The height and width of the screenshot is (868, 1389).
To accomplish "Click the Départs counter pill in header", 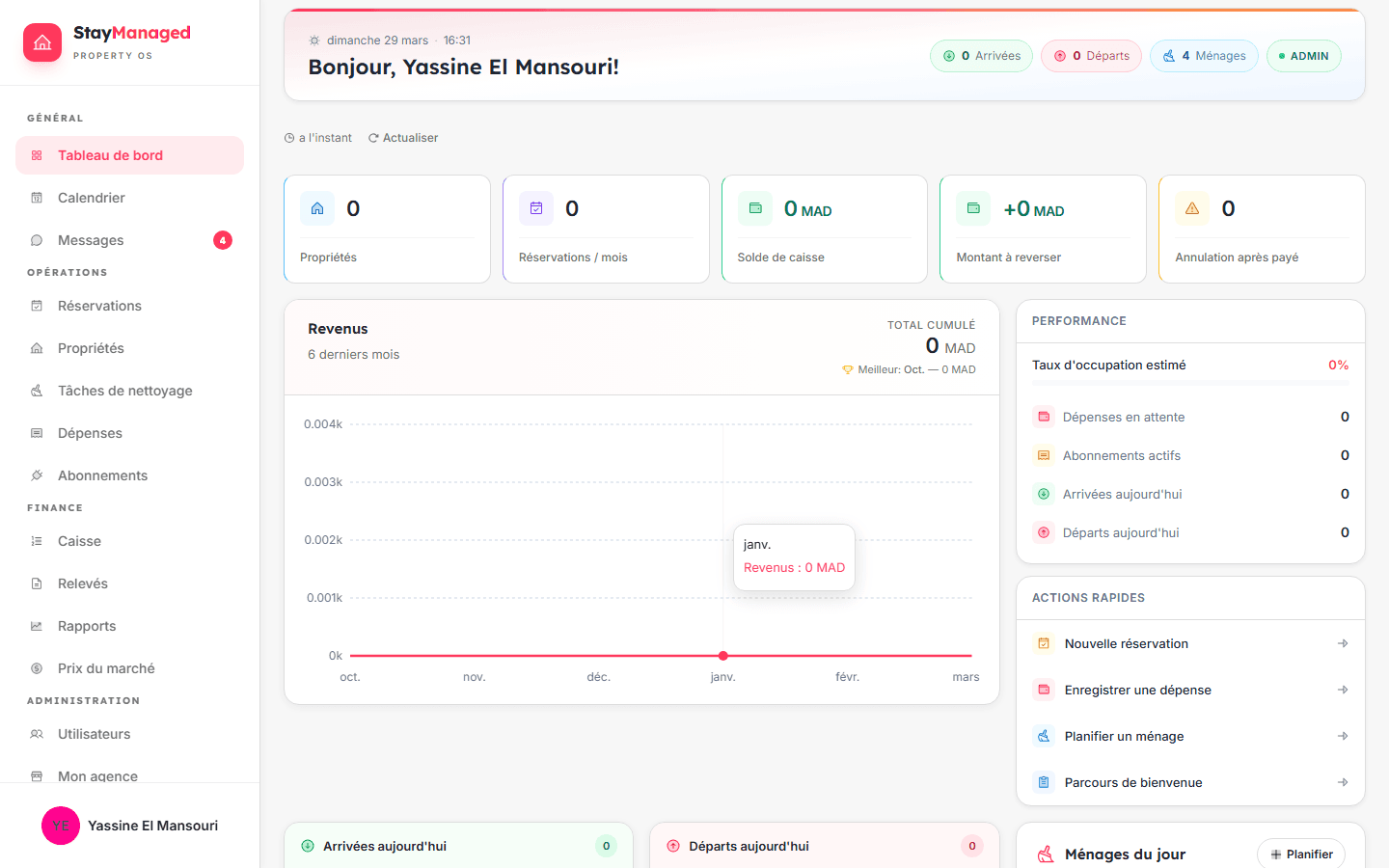I will tap(1091, 56).
